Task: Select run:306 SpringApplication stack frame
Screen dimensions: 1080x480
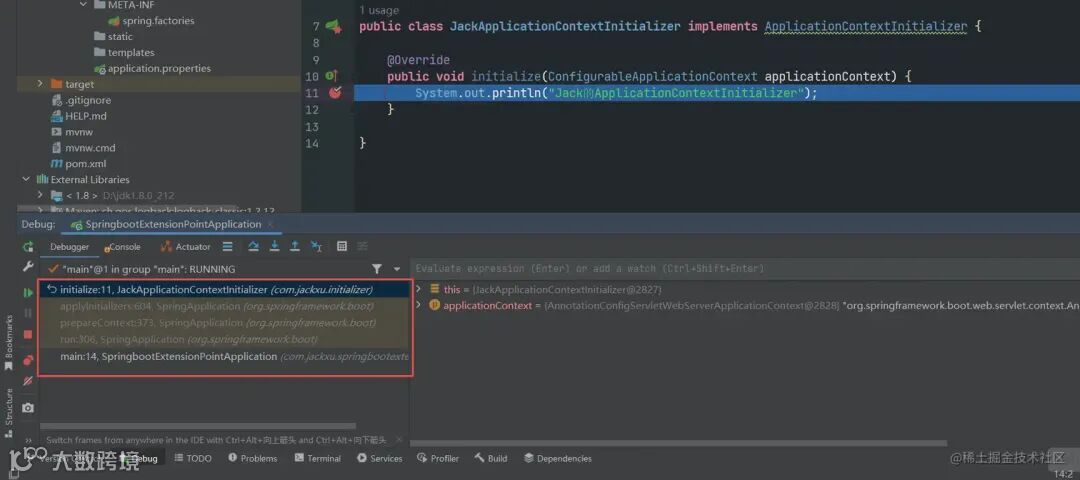Action: [225, 340]
